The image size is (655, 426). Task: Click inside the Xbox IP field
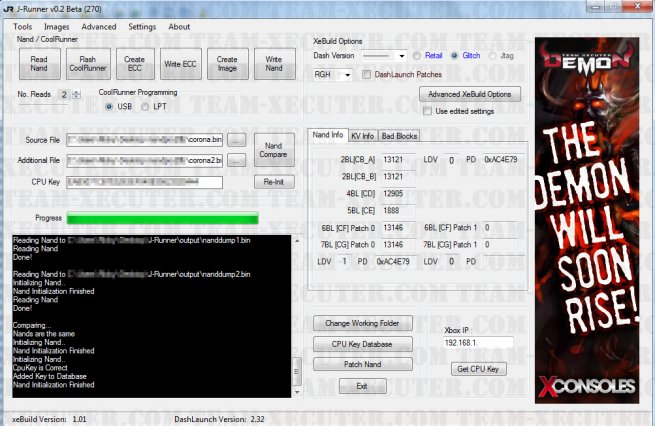coord(477,343)
